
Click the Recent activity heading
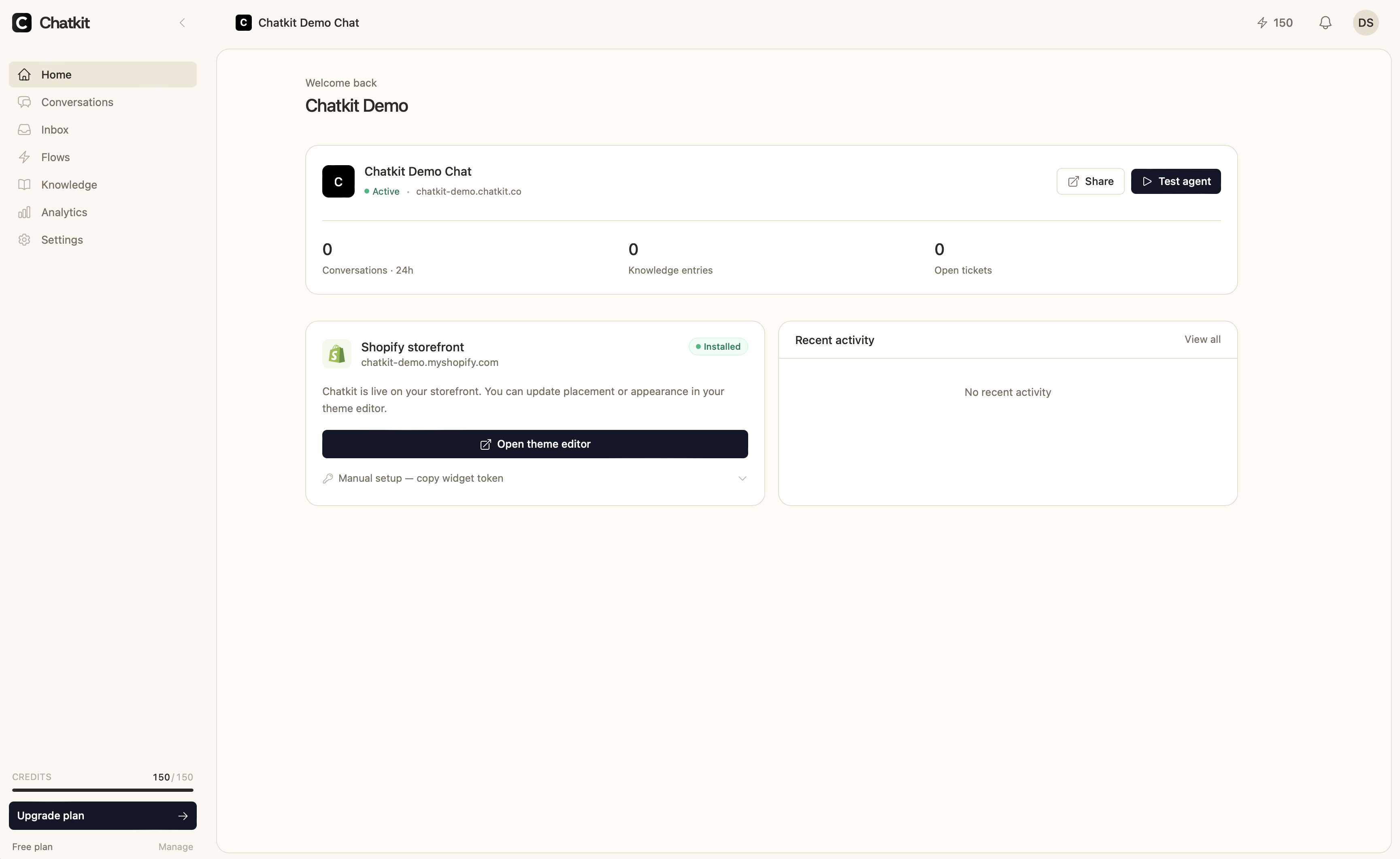834,340
